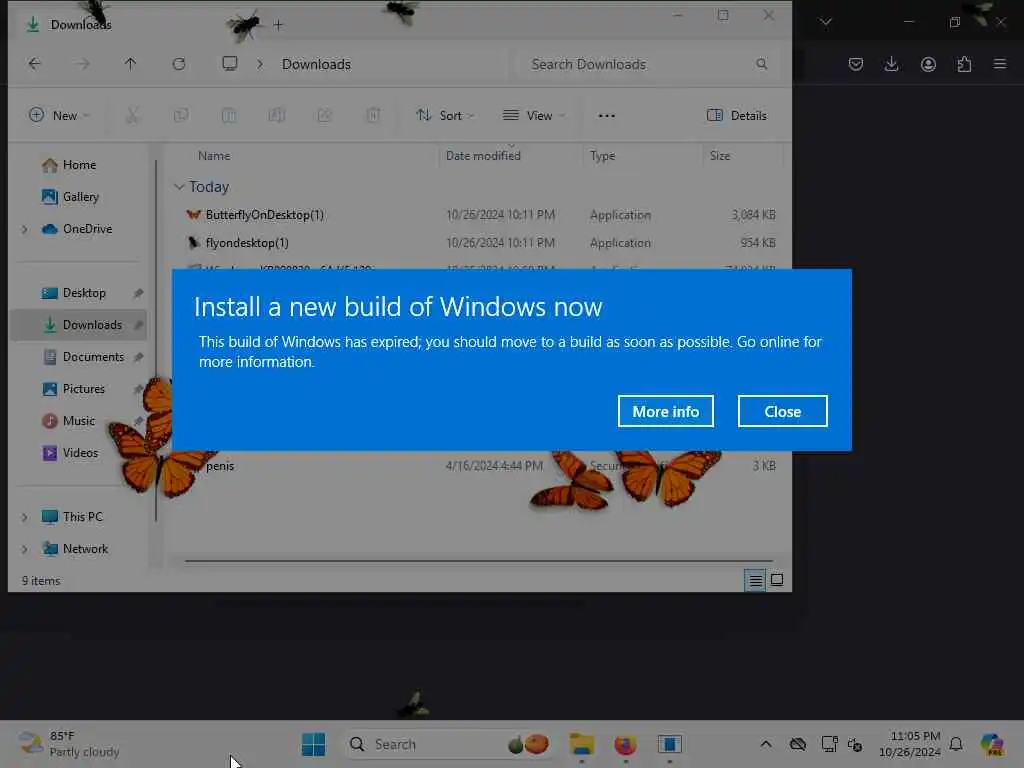This screenshot has width=1024, height=768.
Task: Expand the Network tree node
Action: tap(25, 549)
